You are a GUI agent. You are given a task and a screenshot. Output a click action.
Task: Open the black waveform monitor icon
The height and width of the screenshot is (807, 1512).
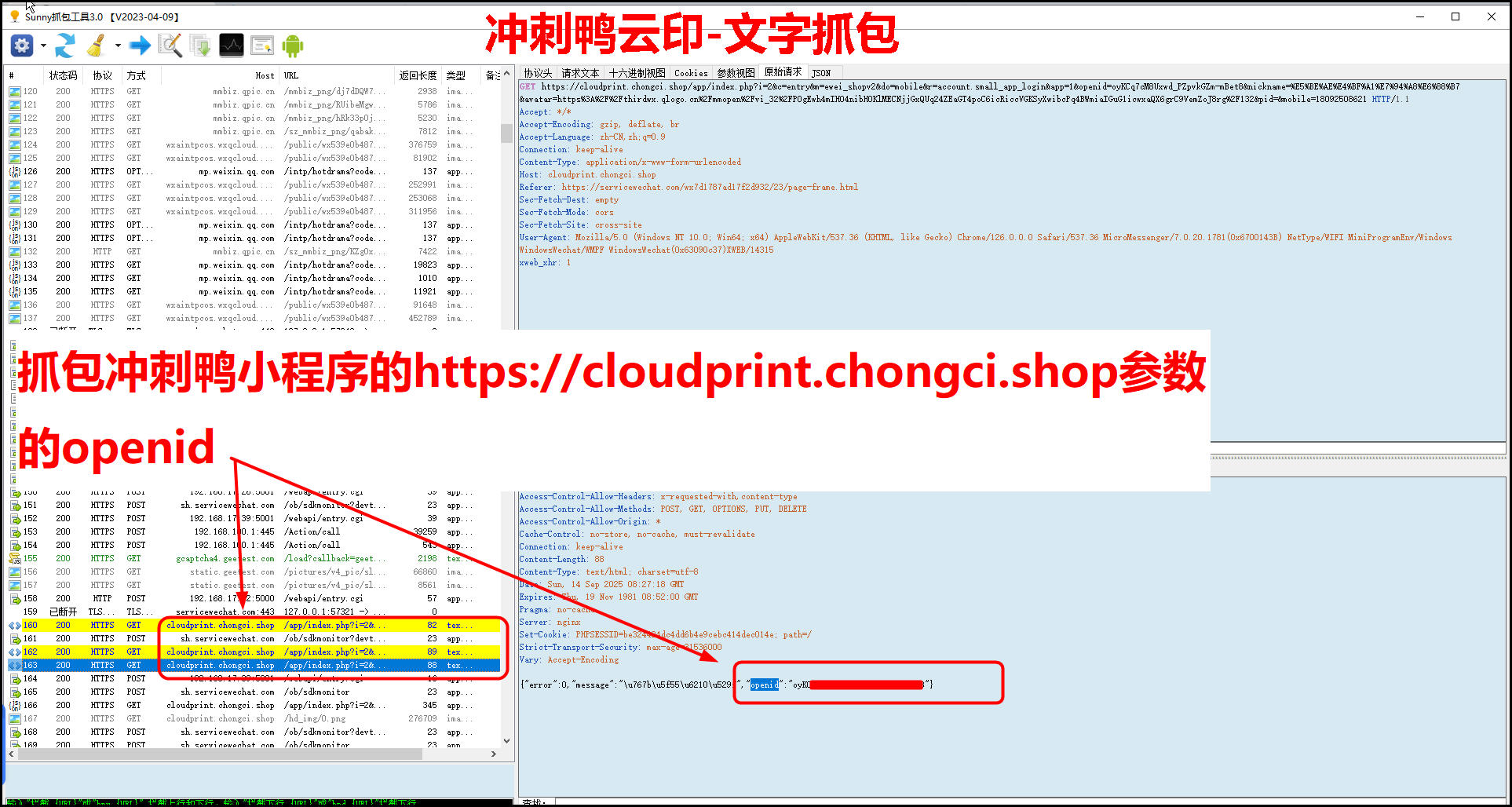232,46
